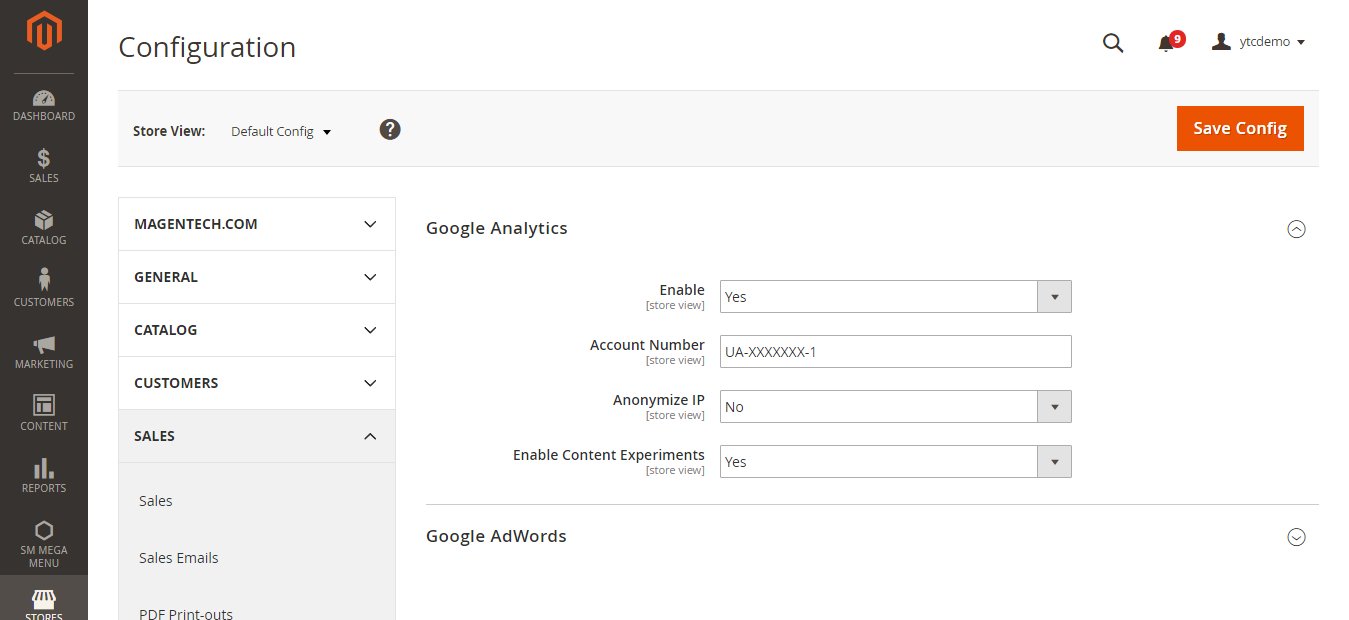Click the Configuration page title
The image size is (1349, 620).
click(x=207, y=47)
